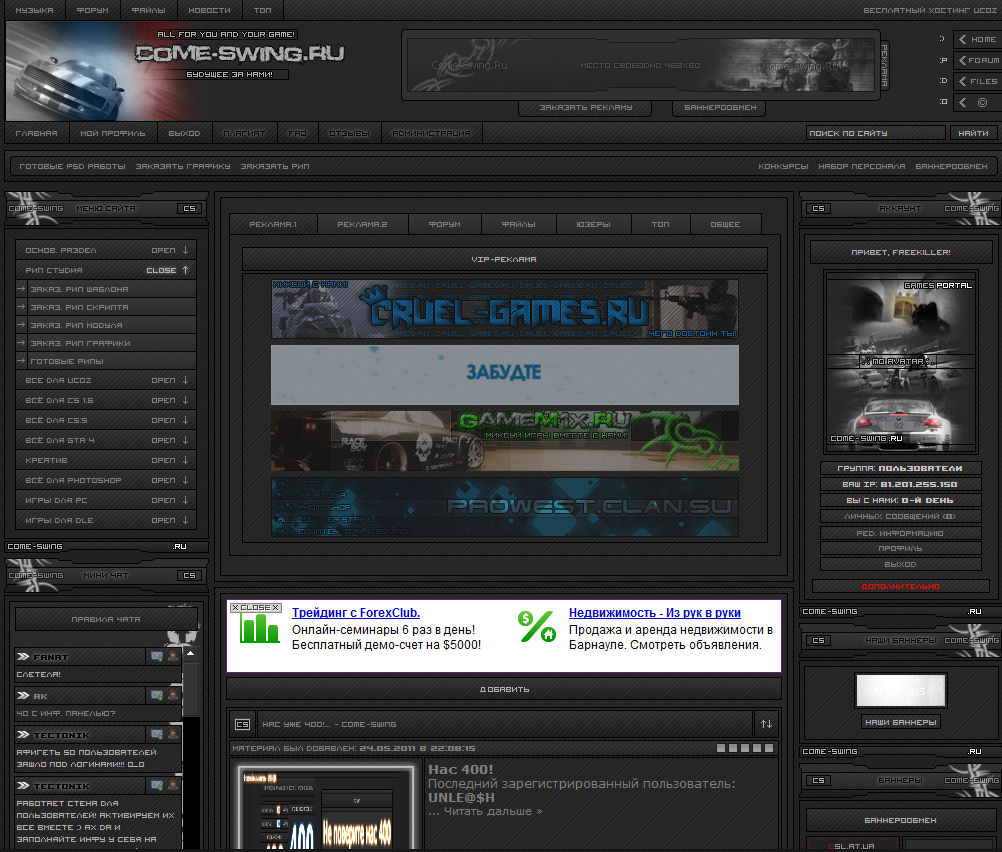Screen dimensions: 1002x852
Task: Switch to the Форум tab in ad block
Action: point(445,224)
